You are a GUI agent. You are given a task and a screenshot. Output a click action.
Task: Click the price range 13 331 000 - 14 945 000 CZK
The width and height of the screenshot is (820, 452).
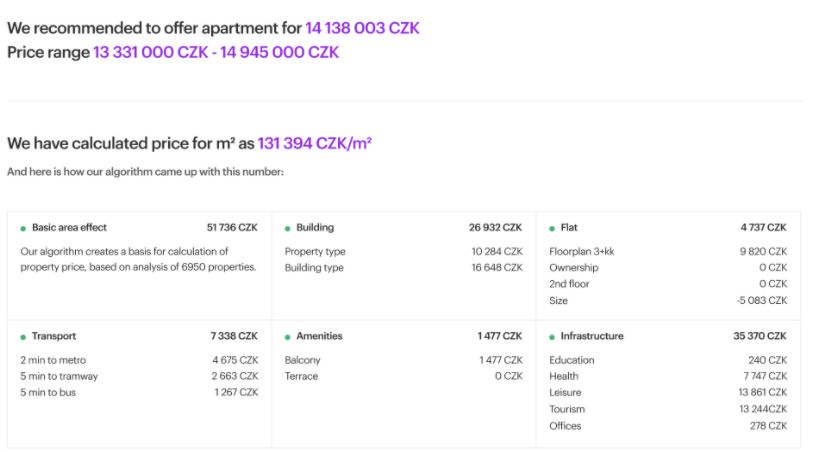click(216, 52)
